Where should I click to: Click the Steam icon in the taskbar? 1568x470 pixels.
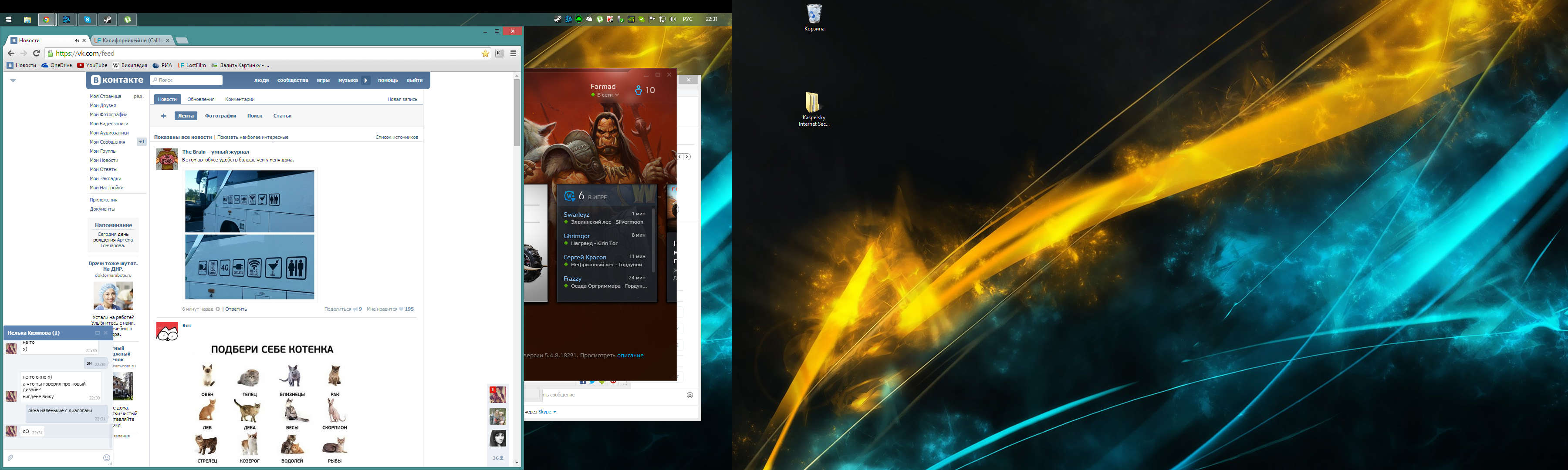[107, 20]
